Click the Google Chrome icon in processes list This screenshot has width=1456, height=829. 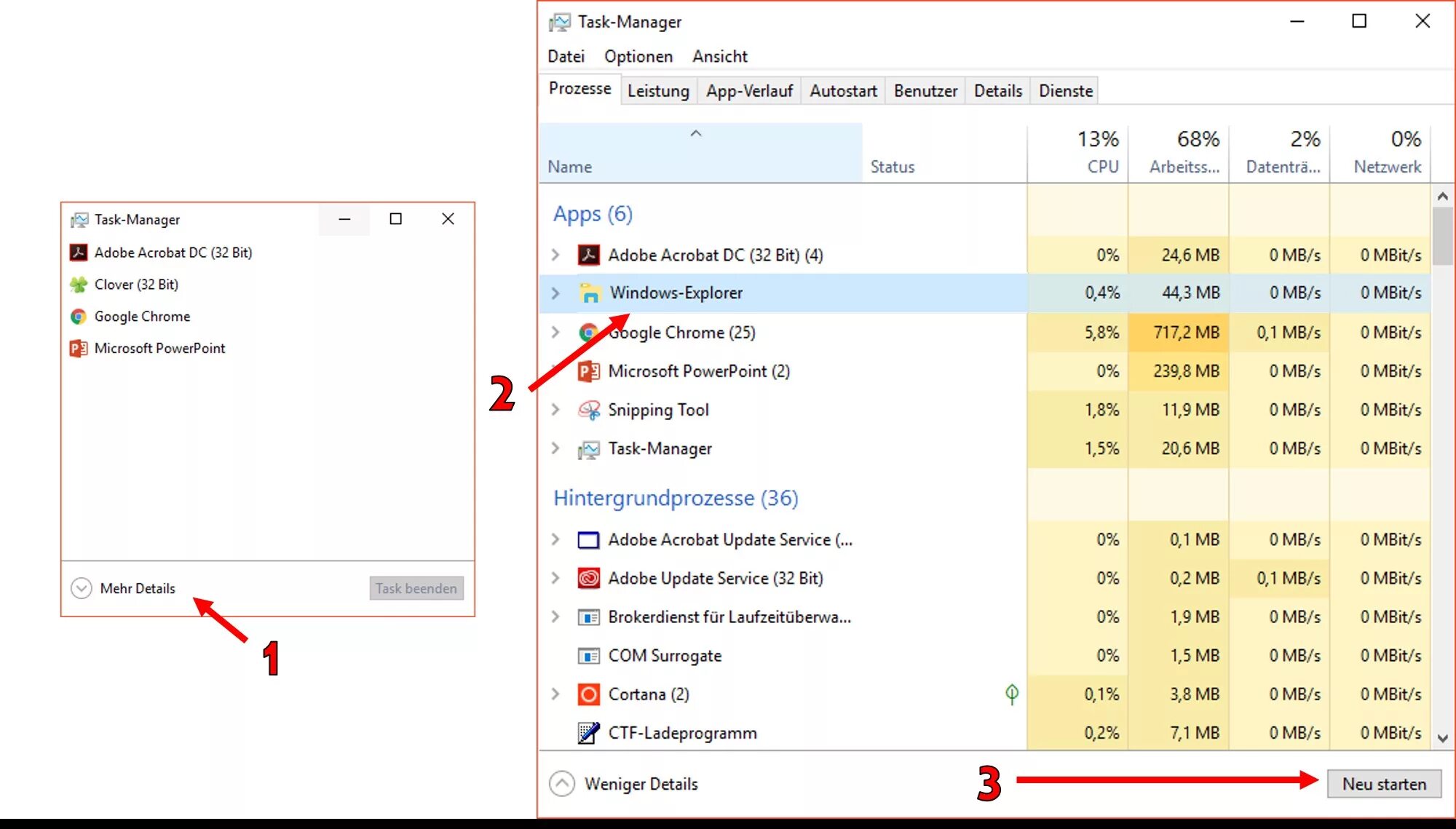click(x=588, y=333)
